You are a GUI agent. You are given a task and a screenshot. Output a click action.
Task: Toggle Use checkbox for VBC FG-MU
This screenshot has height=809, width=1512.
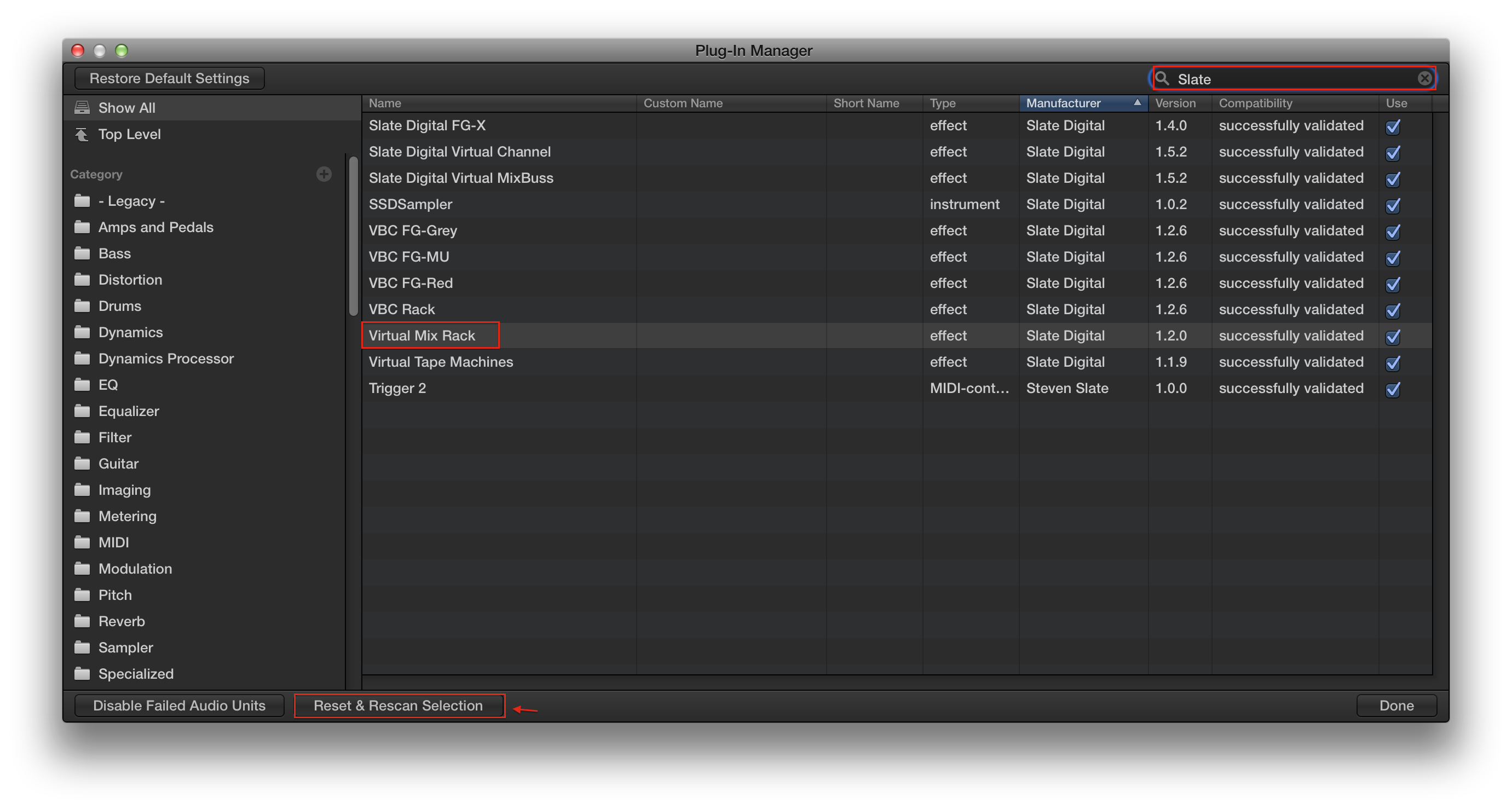tap(1393, 258)
